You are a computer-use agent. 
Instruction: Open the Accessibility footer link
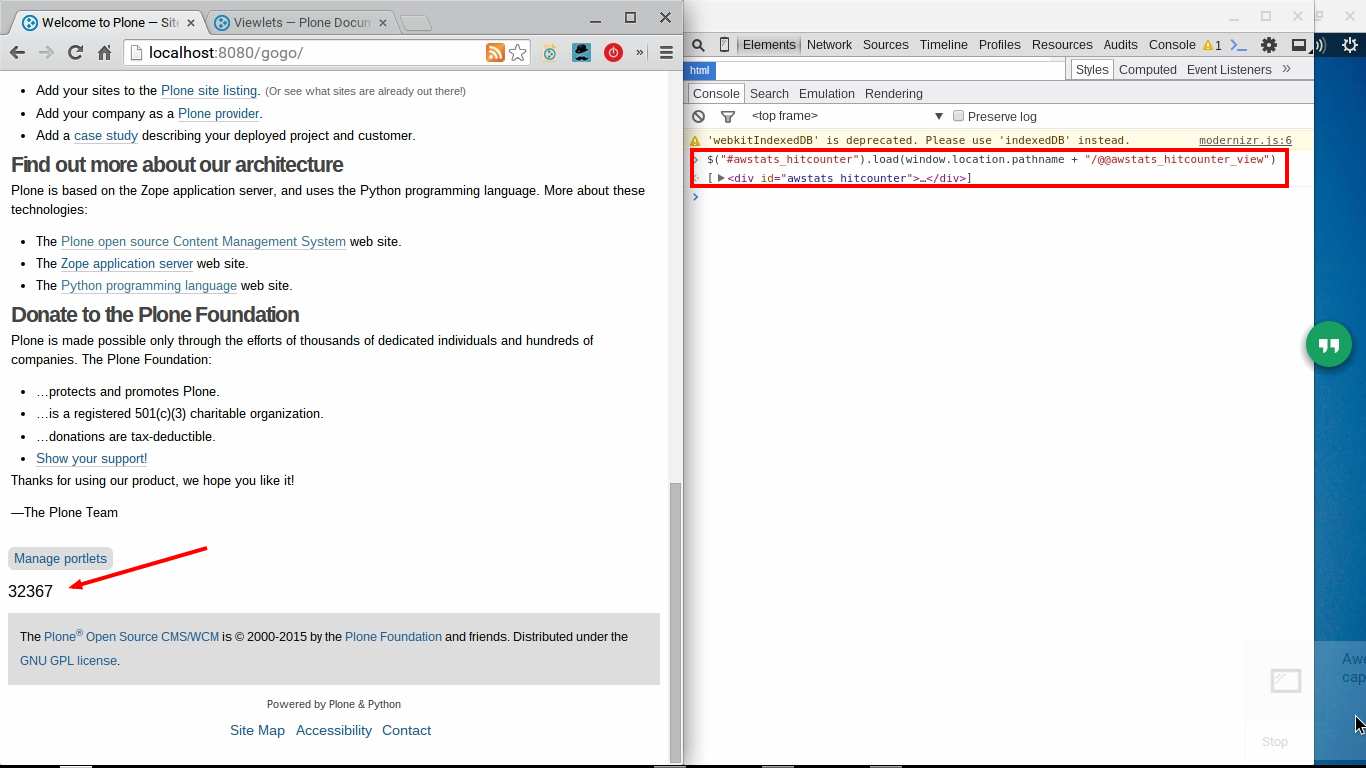click(334, 731)
